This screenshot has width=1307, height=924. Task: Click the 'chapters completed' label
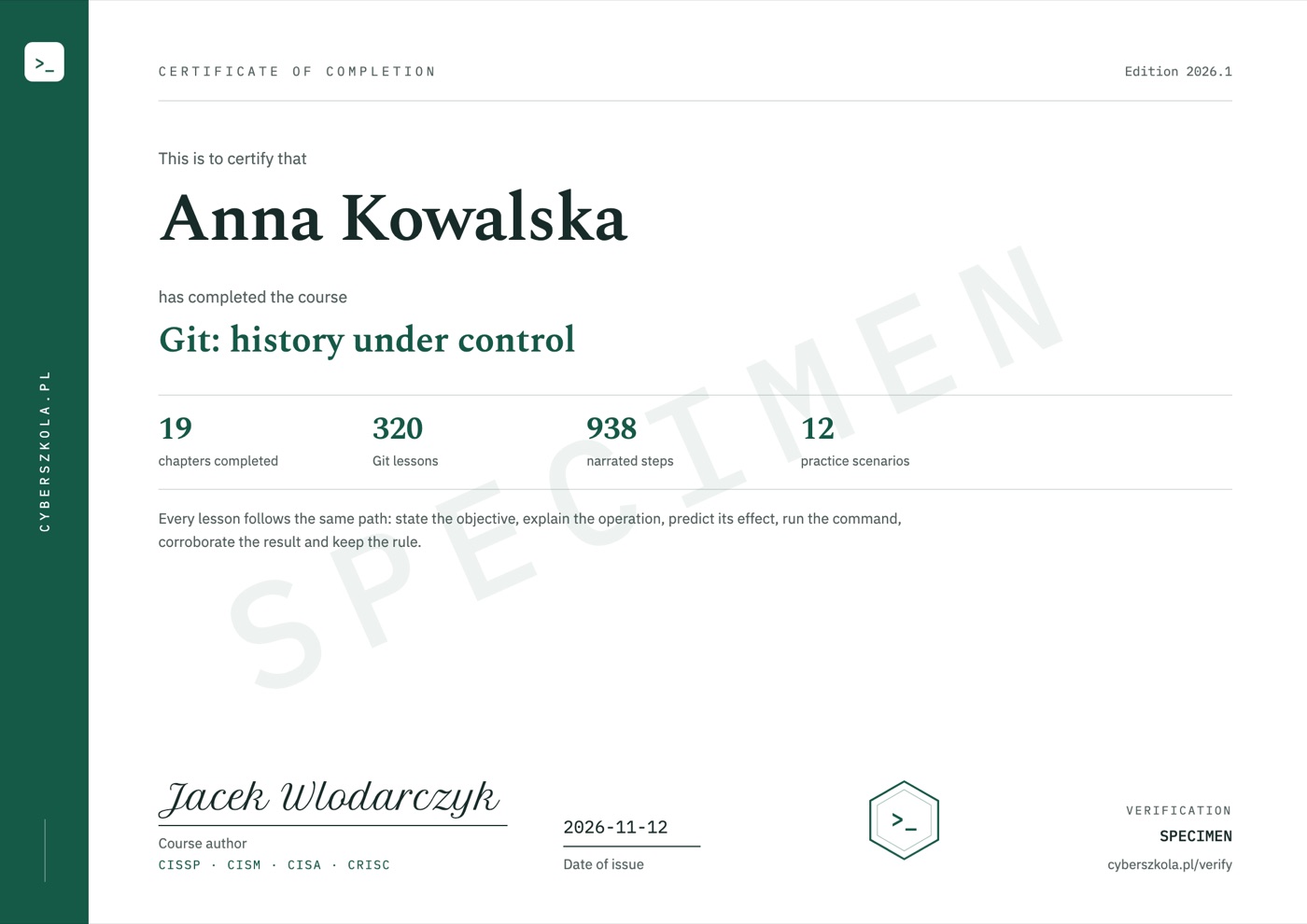click(x=218, y=461)
